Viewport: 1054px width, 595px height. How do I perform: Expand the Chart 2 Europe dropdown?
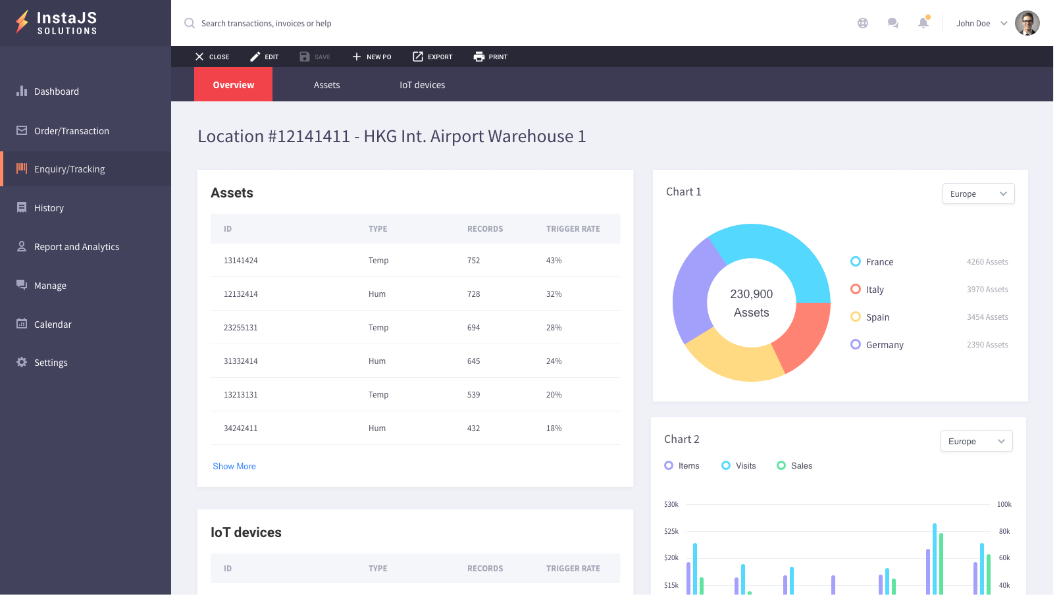975,441
